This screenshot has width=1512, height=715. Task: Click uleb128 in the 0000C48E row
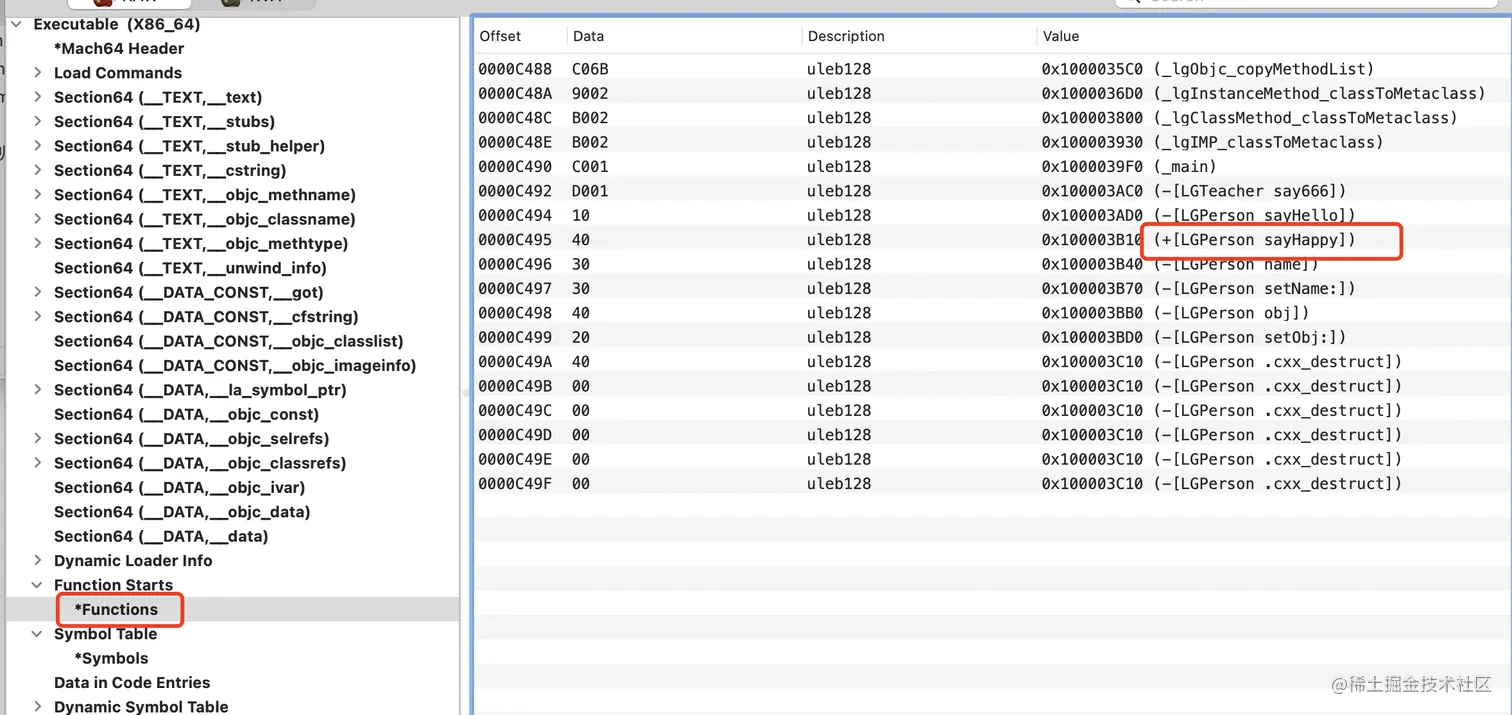pyautogui.click(x=839, y=142)
